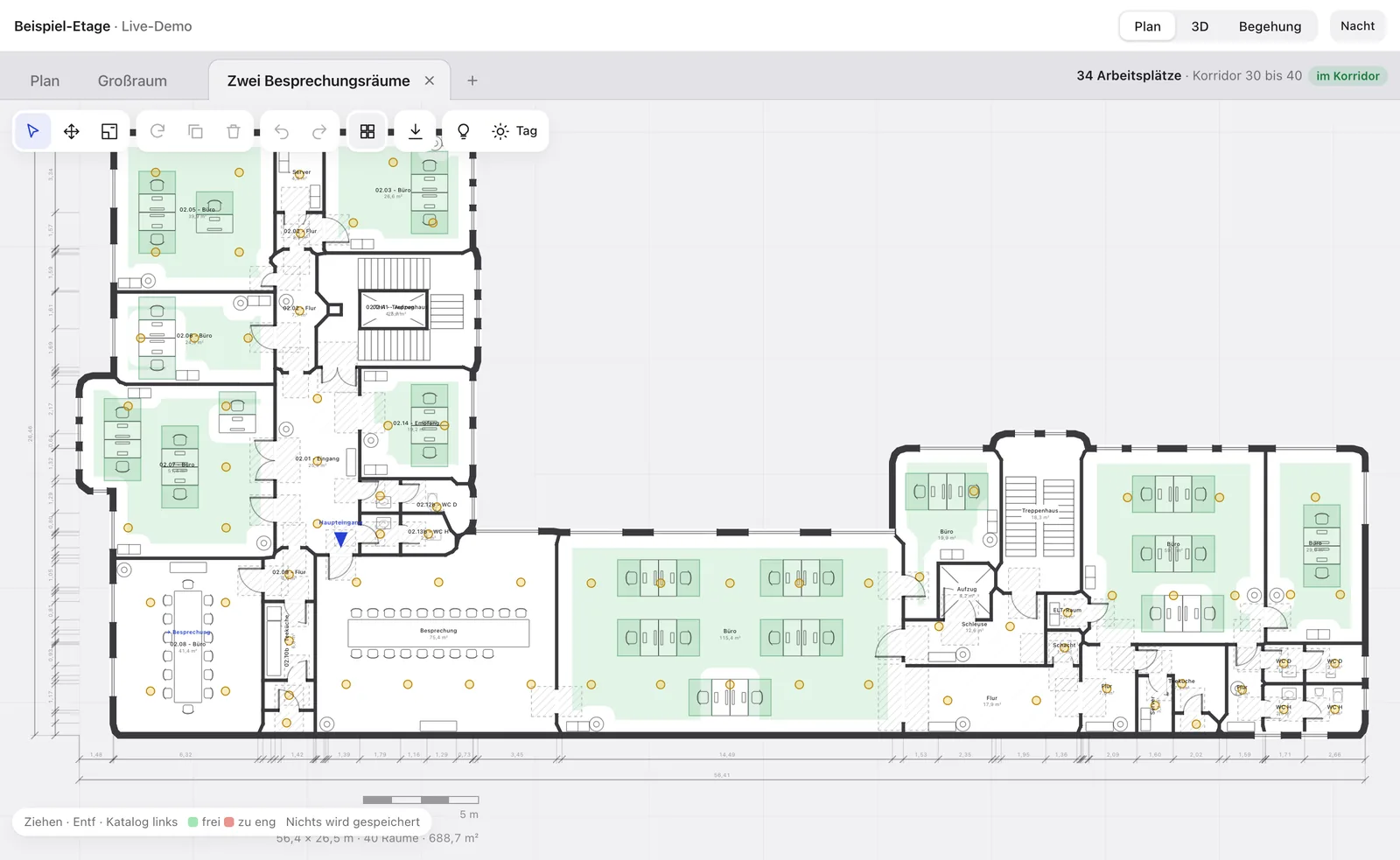Close the Zwei Besprechungsräume tab

(430, 80)
